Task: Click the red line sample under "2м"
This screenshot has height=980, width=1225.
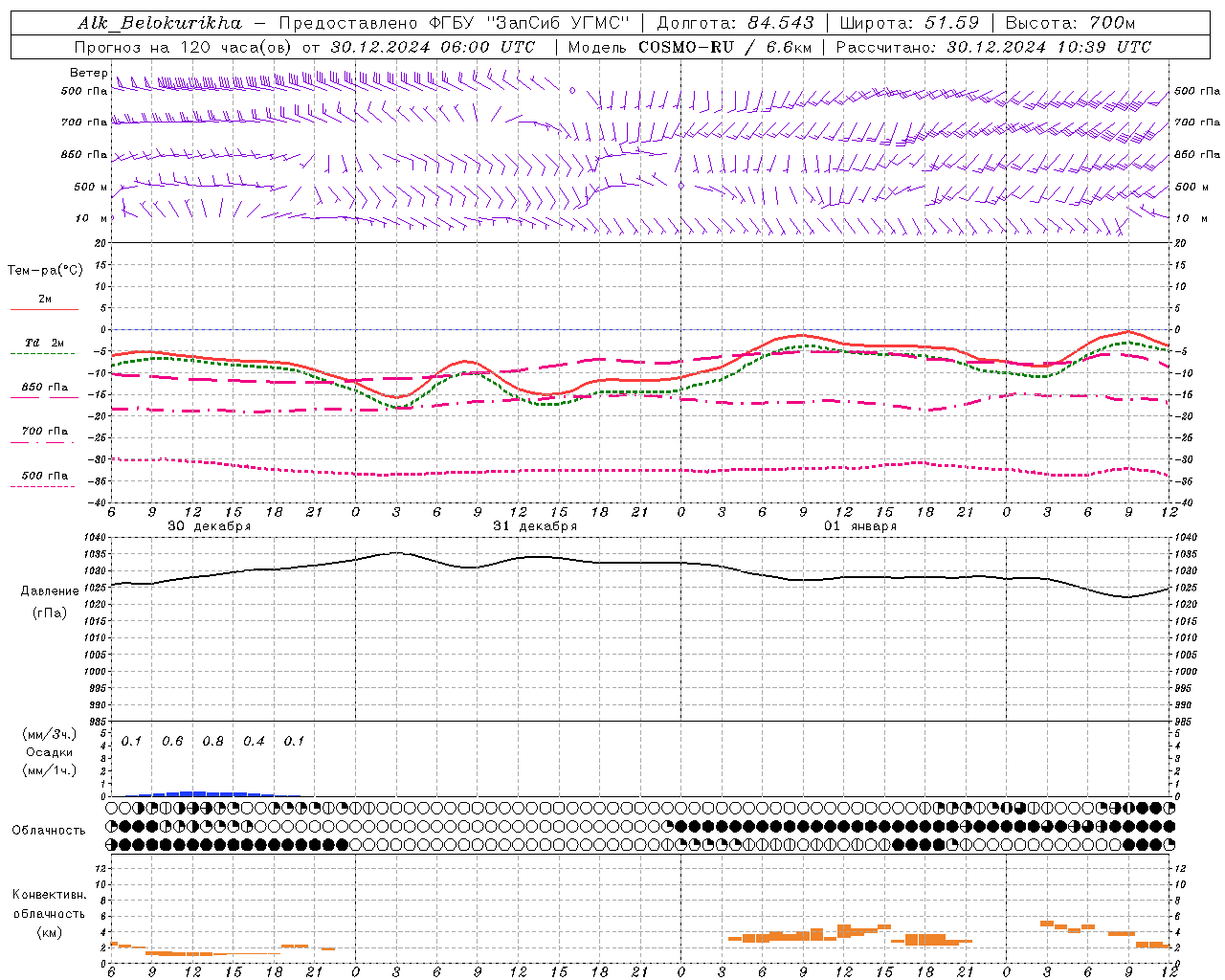Action: pyautogui.click(x=44, y=310)
